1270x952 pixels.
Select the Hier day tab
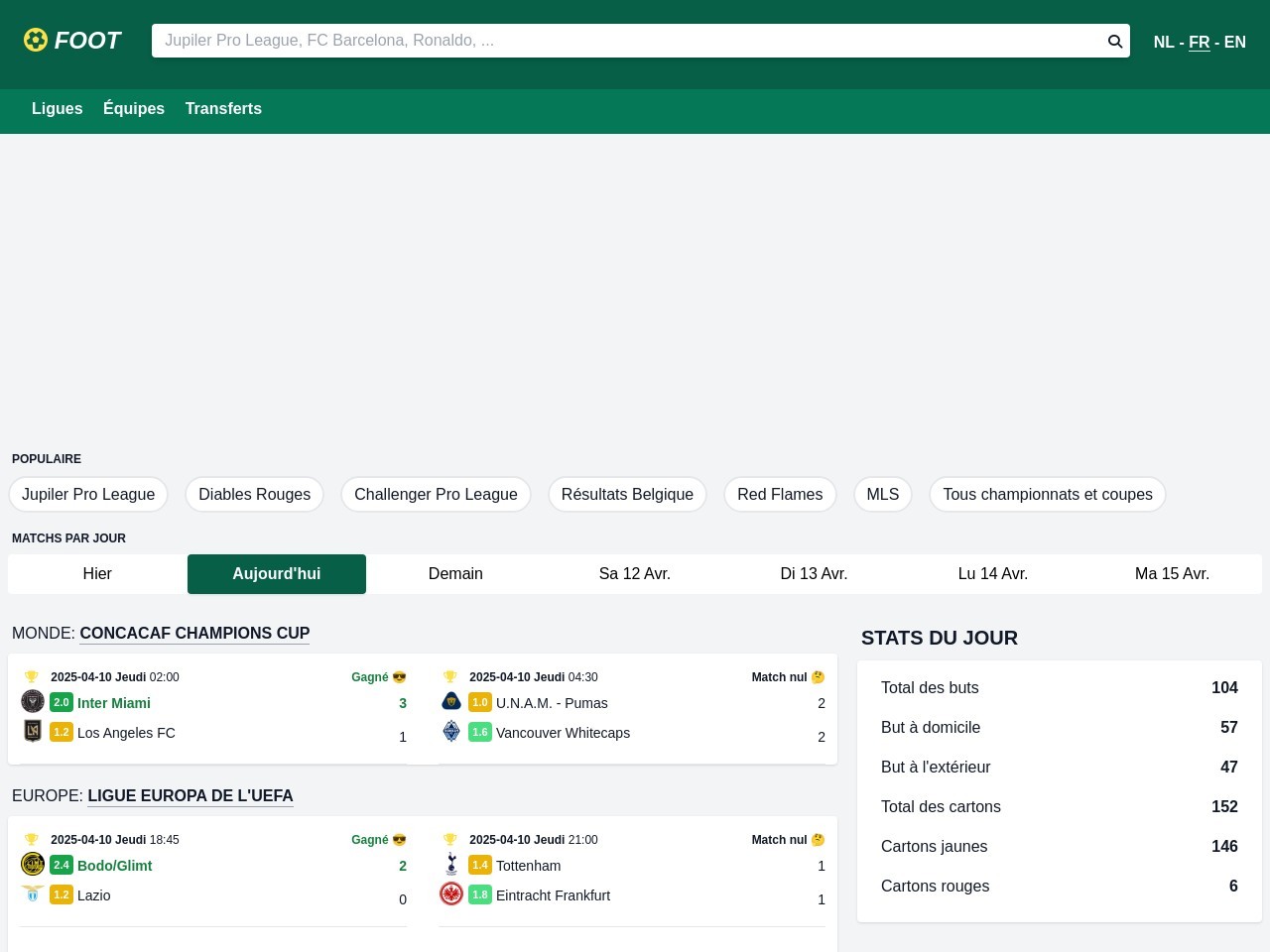tap(97, 574)
